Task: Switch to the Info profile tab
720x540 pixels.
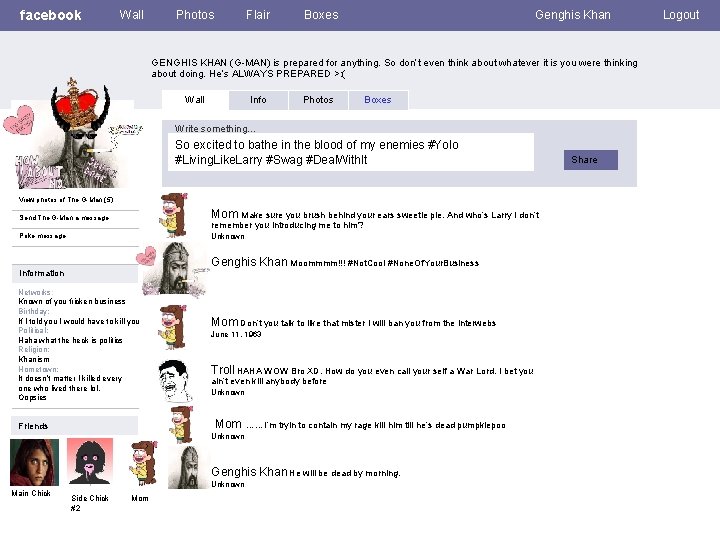Action: pyautogui.click(x=258, y=100)
